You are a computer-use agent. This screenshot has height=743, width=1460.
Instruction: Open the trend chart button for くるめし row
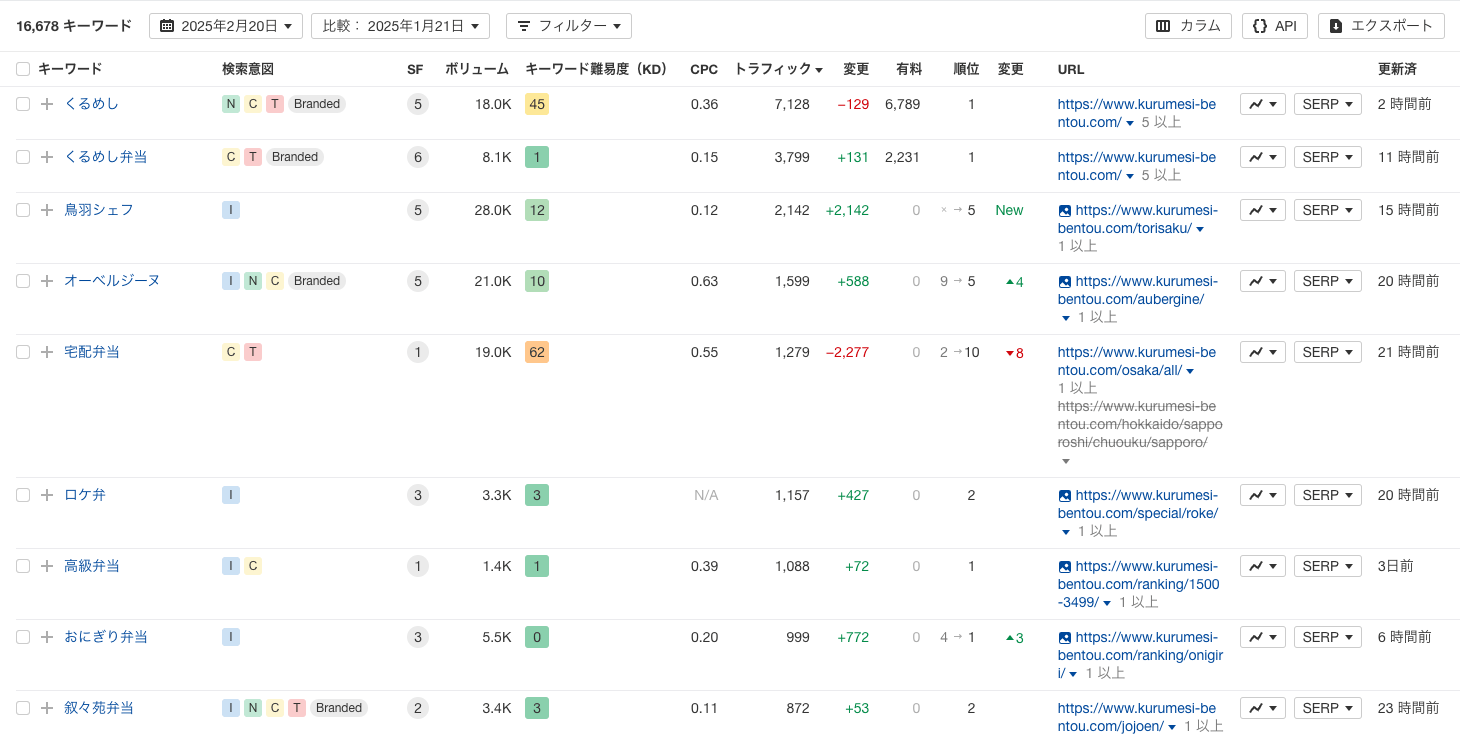[1262, 104]
